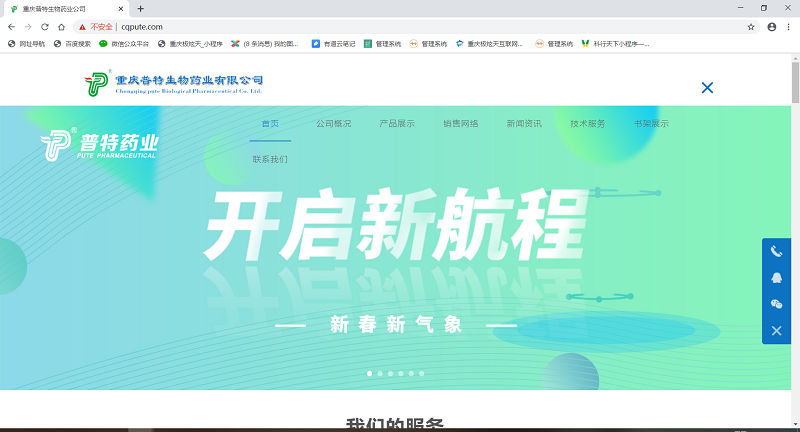Click the 首页 navigation item

(x=270, y=124)
